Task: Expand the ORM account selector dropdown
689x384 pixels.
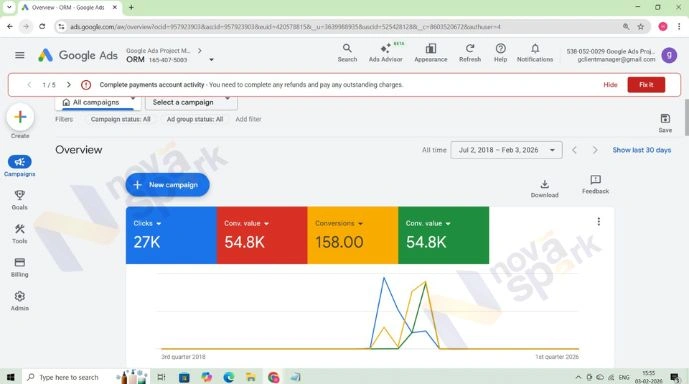Action: [211, 60]
